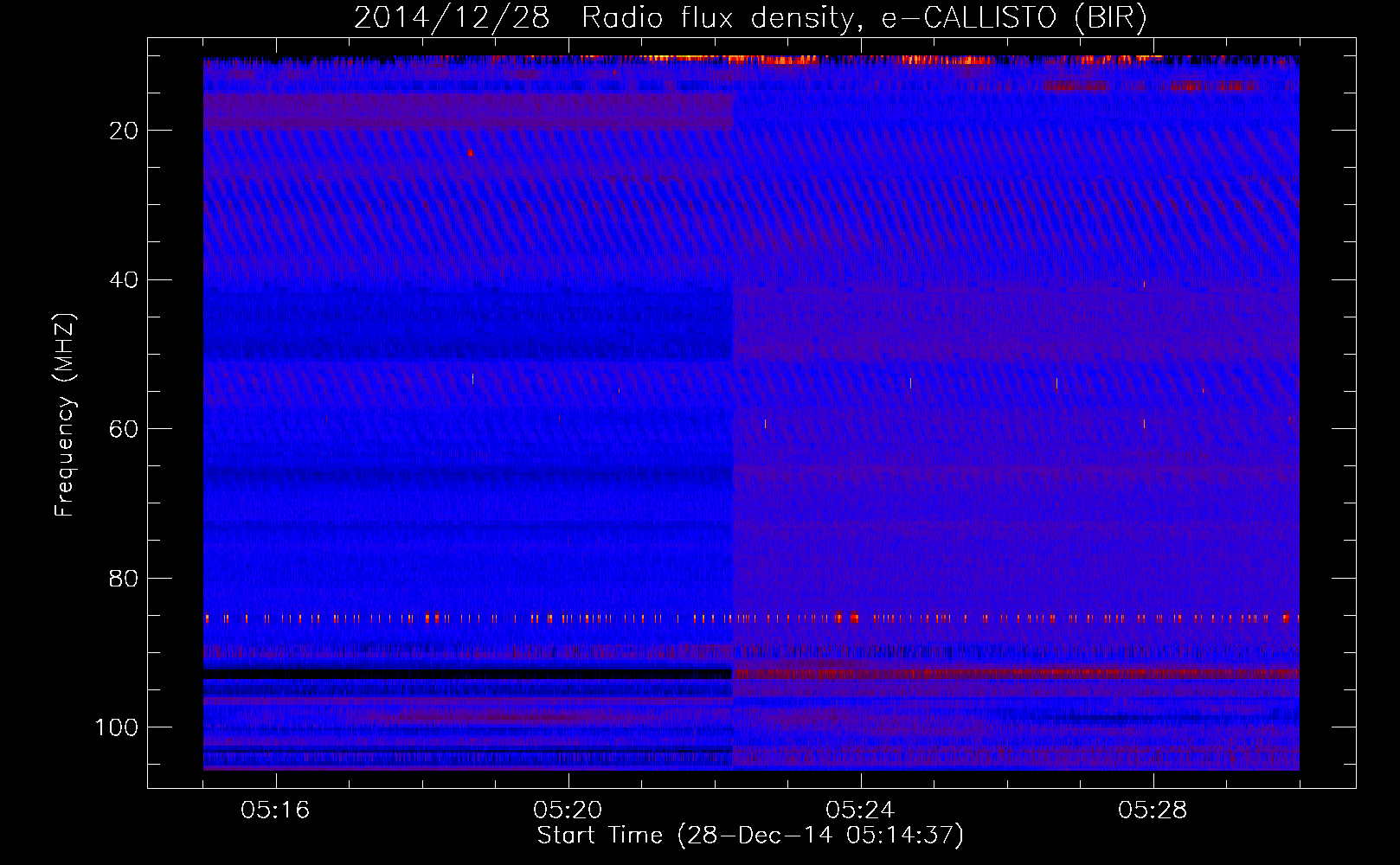The width and height of the screenshot is (1400, 865).
Task: Click the 20 MHz frequency tick label
Action: 123,131
